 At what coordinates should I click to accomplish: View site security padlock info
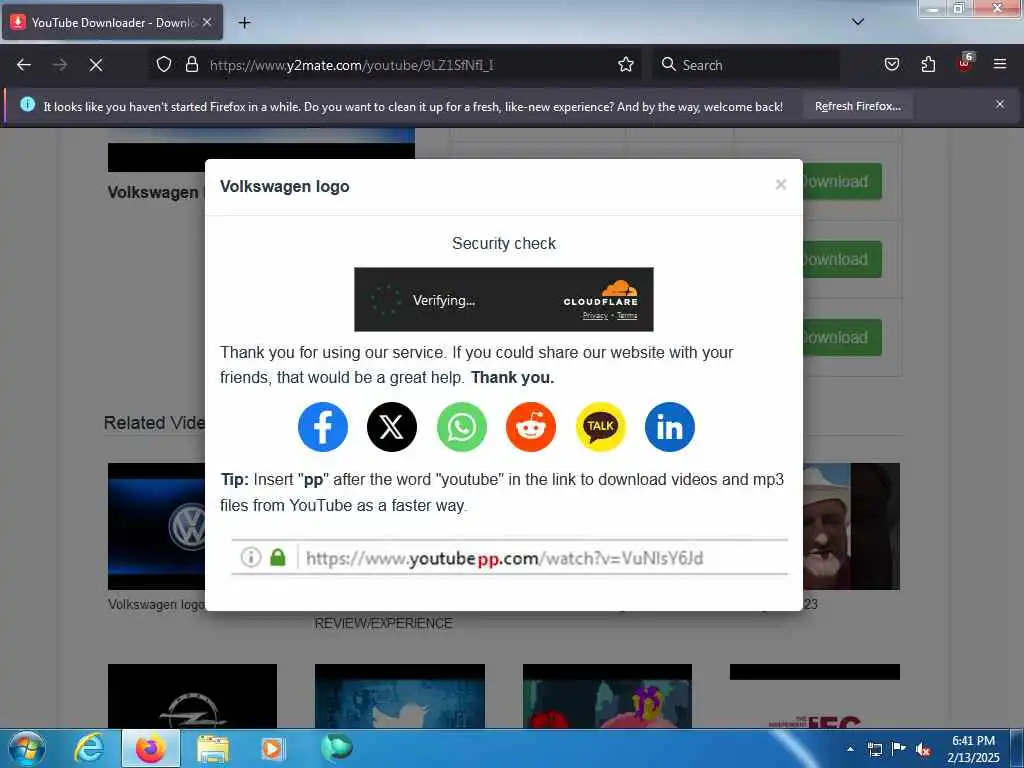tap(191, 65)
